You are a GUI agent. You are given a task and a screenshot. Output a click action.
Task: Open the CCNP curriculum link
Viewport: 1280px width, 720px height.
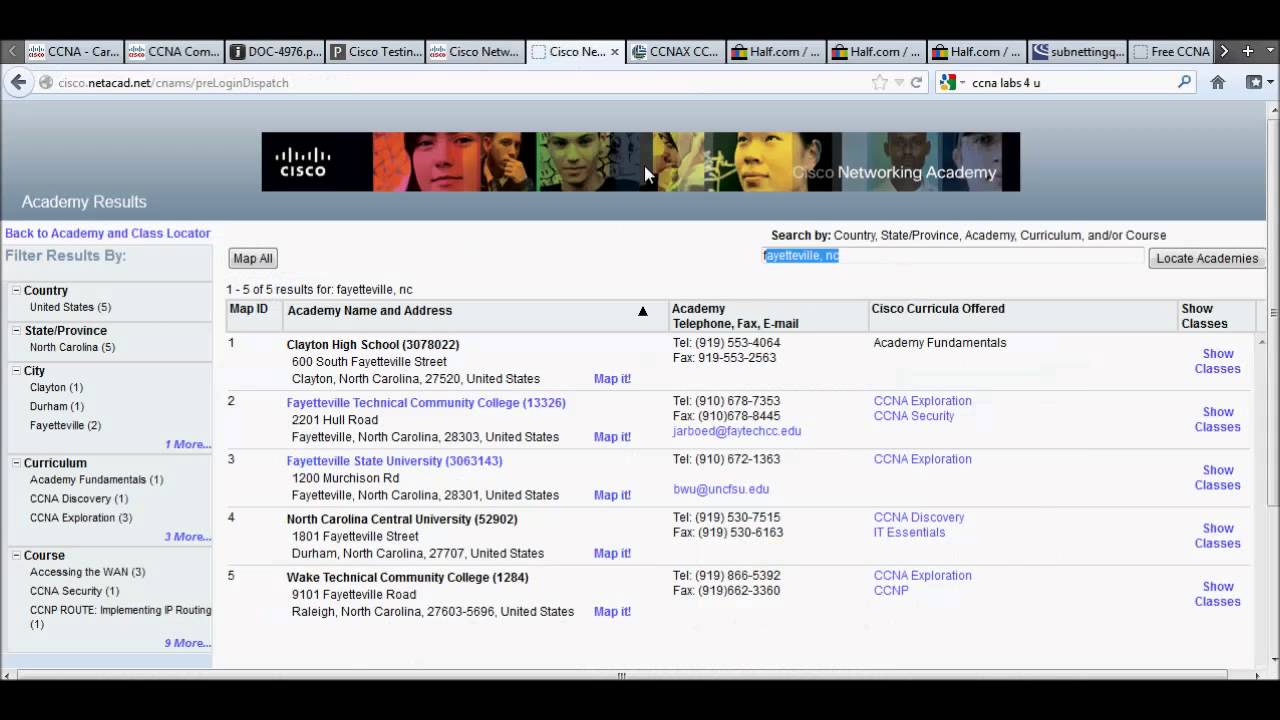[x=891, y=590]
